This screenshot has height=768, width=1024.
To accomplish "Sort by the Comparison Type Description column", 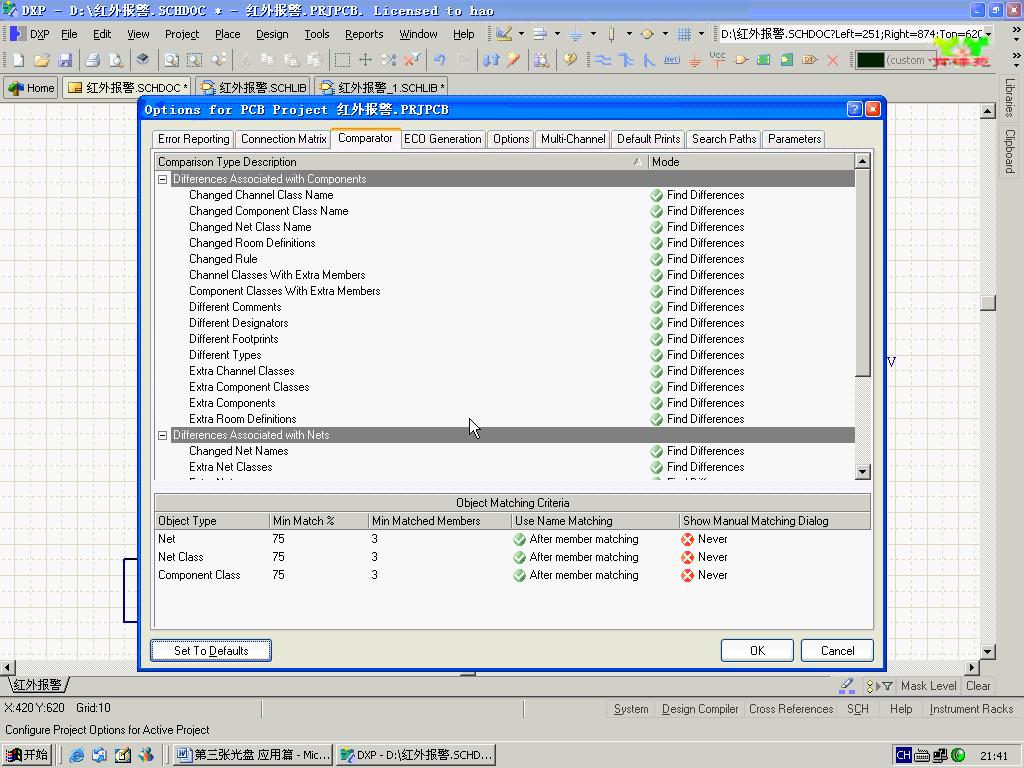I will coord(401,162).
